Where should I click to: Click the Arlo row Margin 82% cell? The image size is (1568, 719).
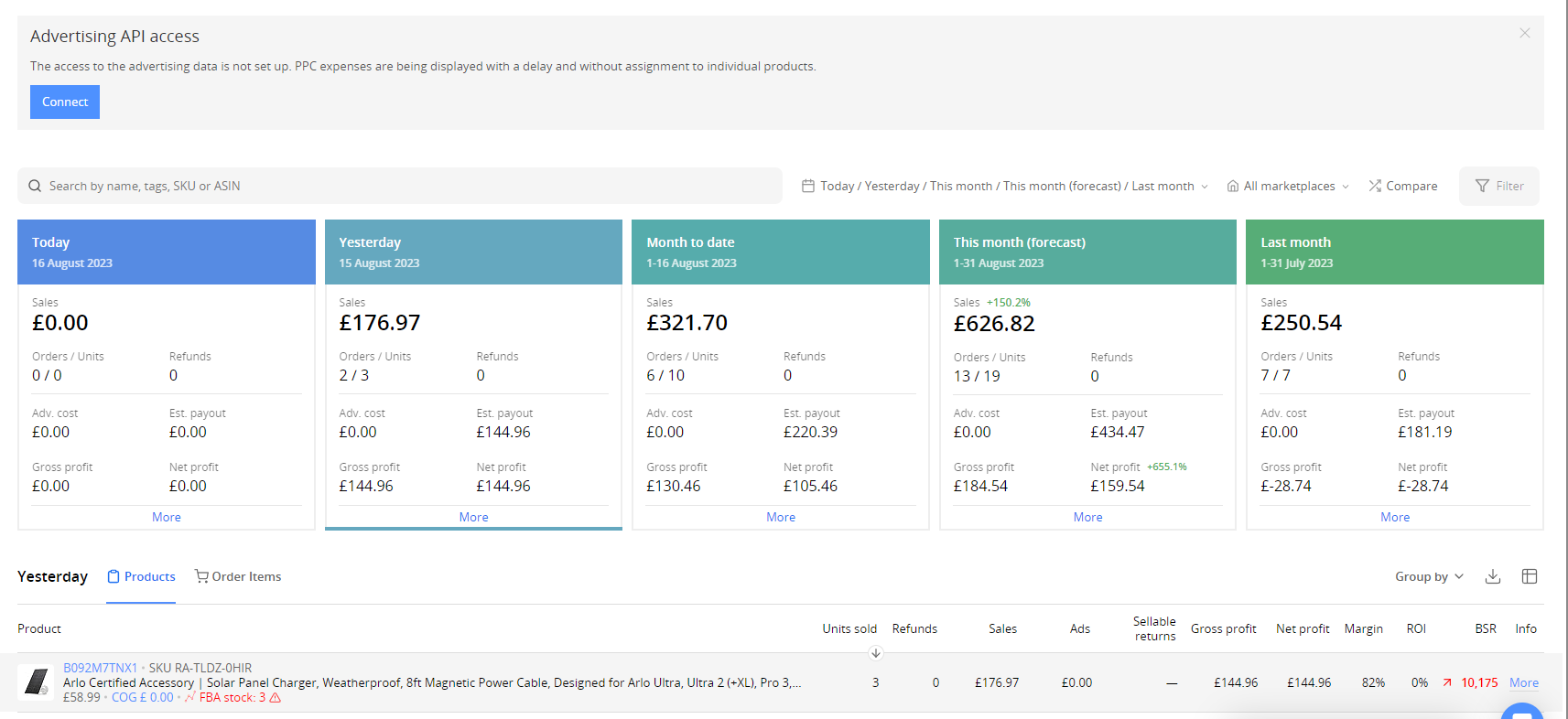1373,682
